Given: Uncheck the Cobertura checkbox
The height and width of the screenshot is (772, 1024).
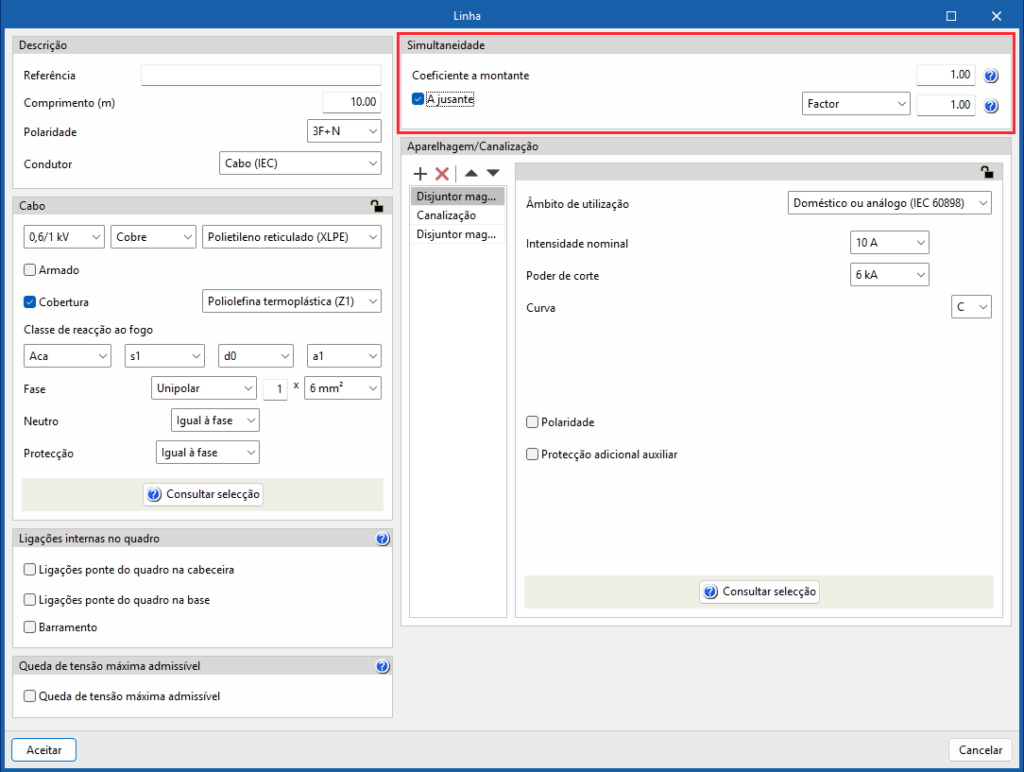Looking at the screenshot, I should (29, 302).
